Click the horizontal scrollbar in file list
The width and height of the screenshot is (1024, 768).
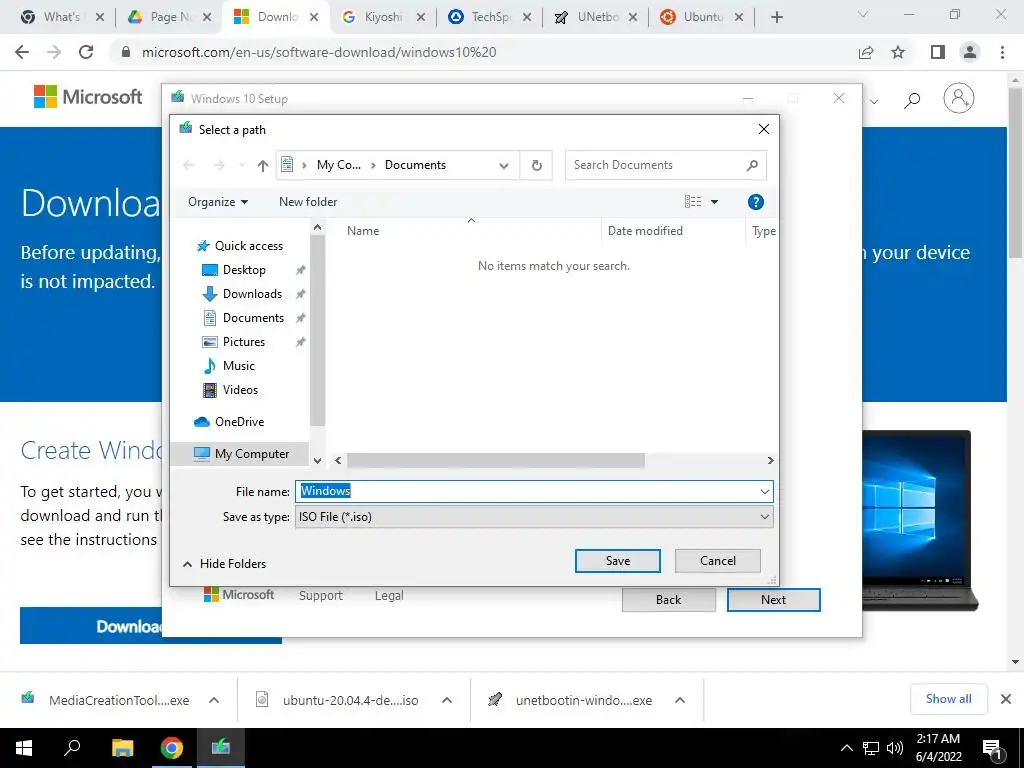(496, 460)
